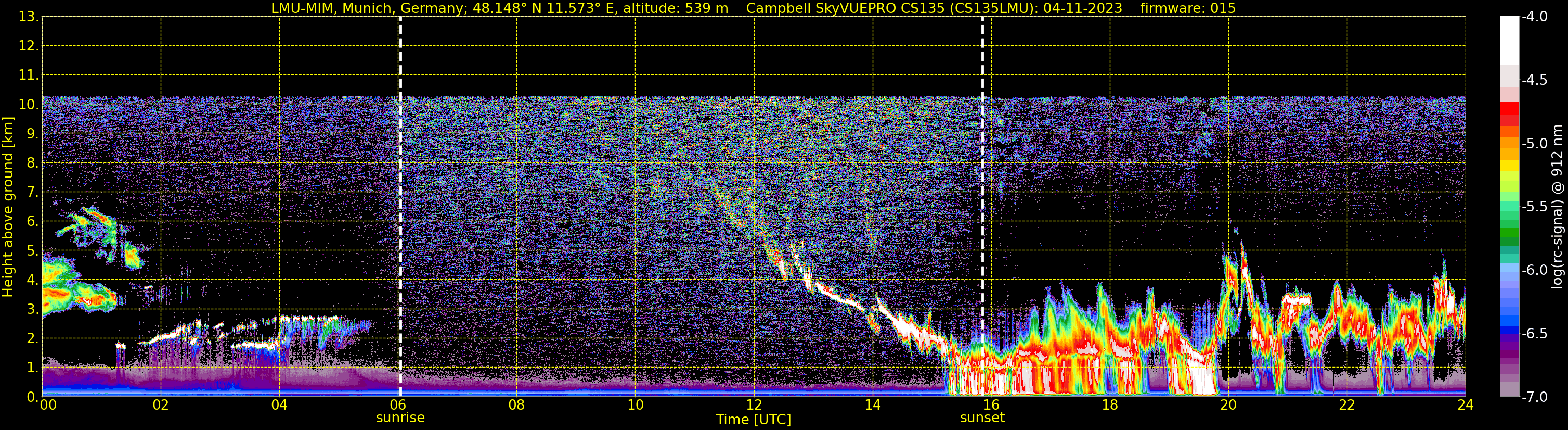Click the 9 km tick on the height axis
Viewport: 1568px width, 430px height.
pos(32,134)
